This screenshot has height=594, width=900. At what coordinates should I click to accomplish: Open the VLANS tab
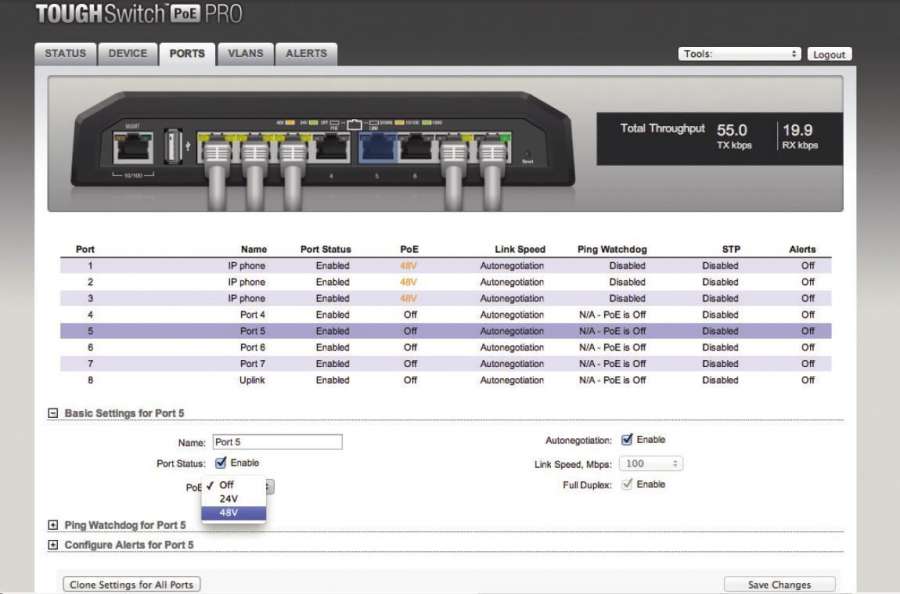click(245, 54)
